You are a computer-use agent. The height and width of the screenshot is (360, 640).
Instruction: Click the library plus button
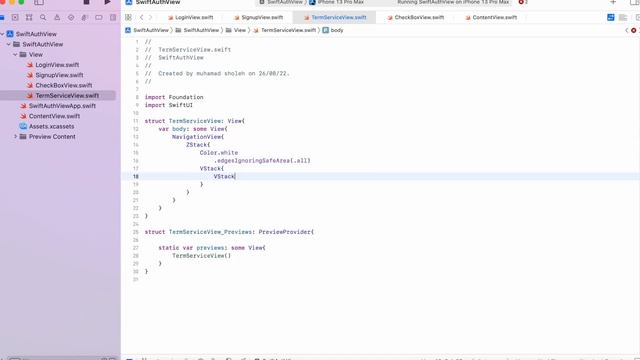613,2
